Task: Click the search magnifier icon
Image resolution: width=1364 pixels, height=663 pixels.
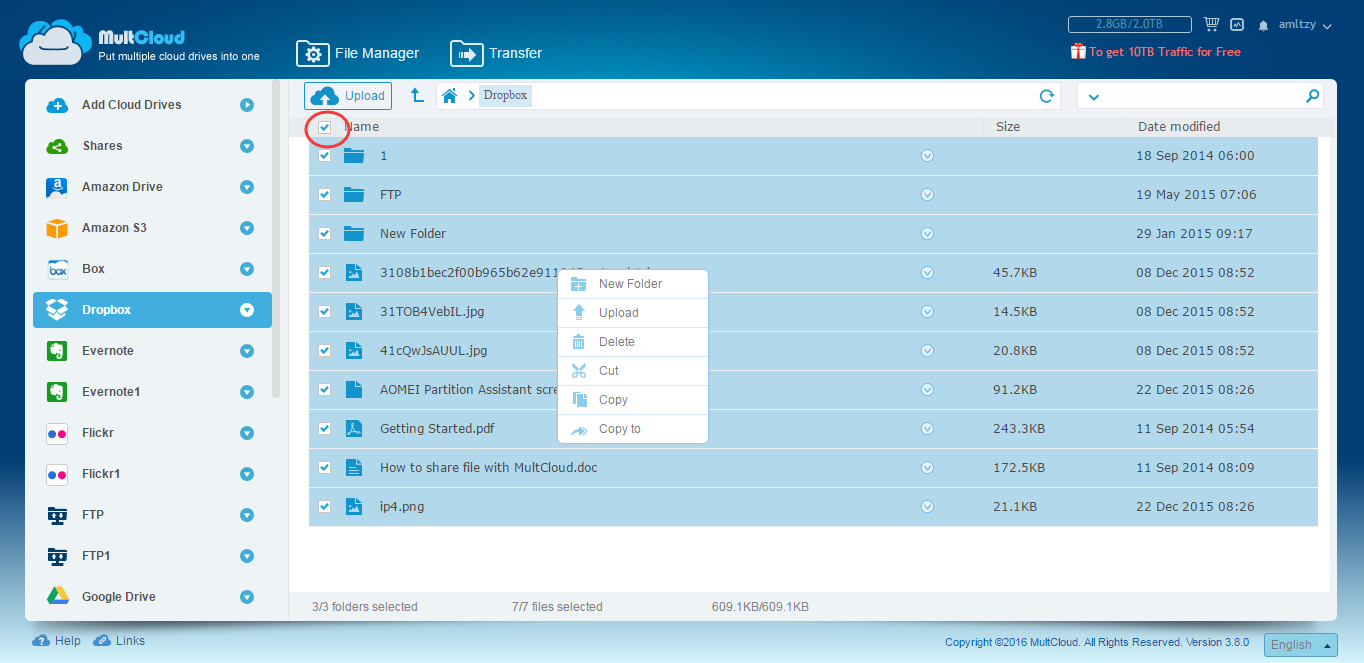Action: coord(1312,96)
